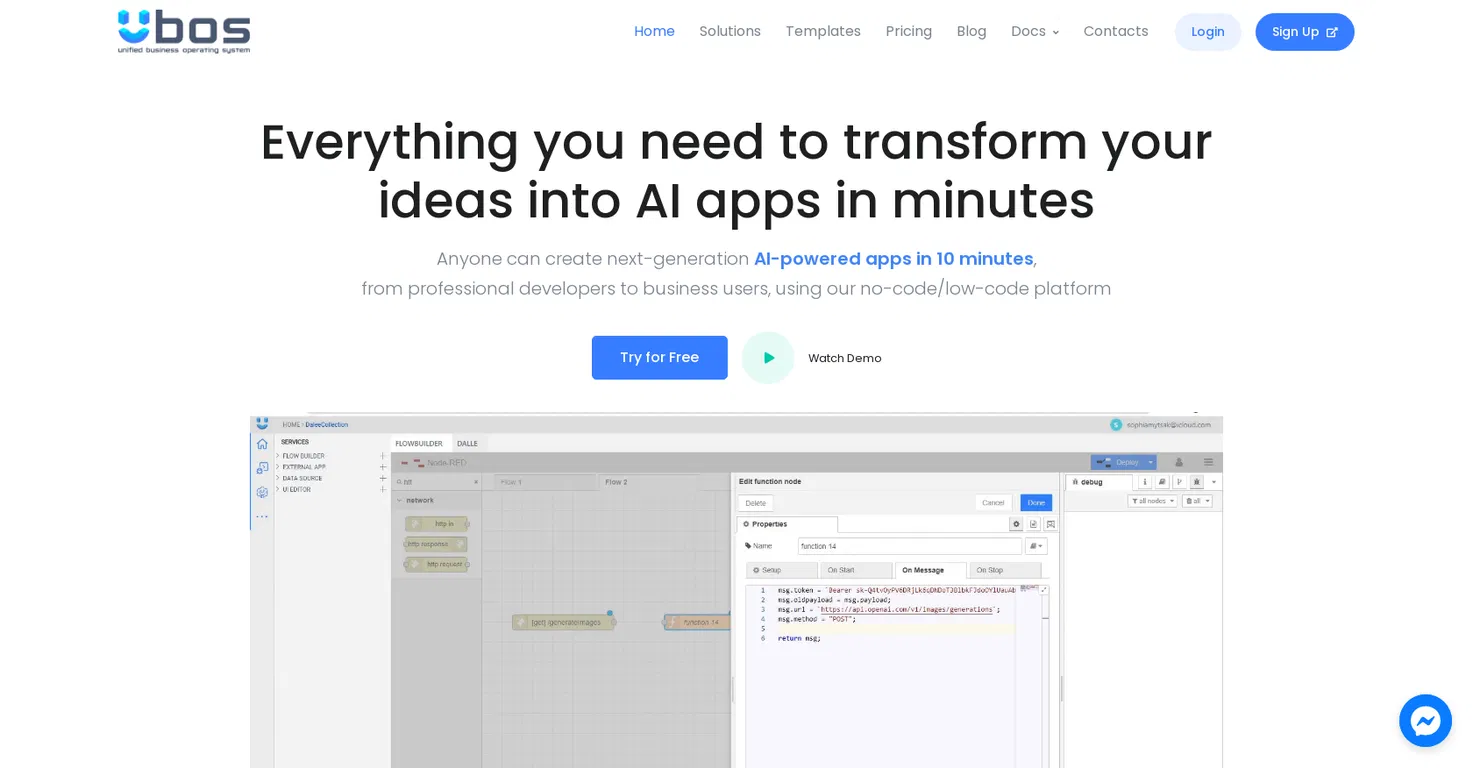Open the 'all nodes' filter dropdown
Image resolution: width=1473 pixels, height=768 pixels.
pyautogui.click(x=1152, y=501)
